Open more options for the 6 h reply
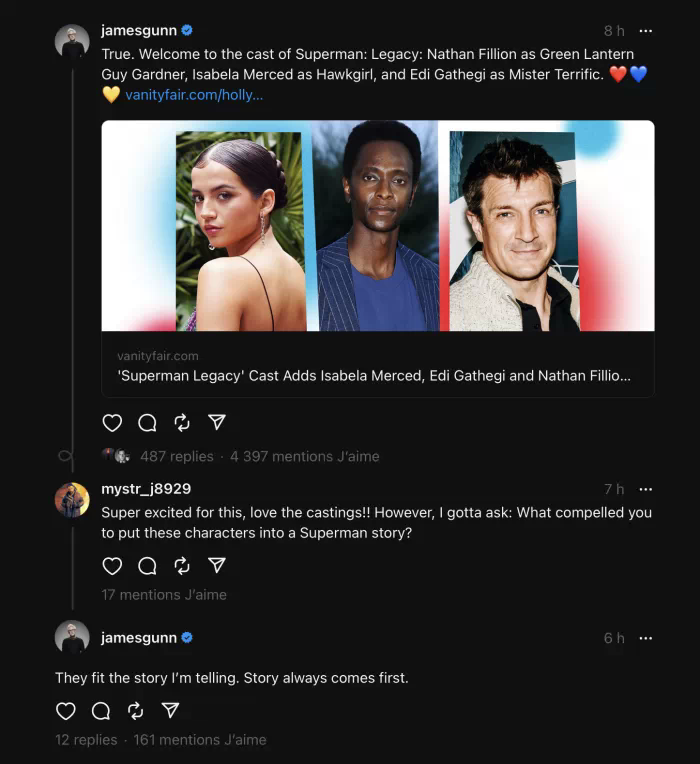This screenshot has height=764, width=700. pos(646,638)
